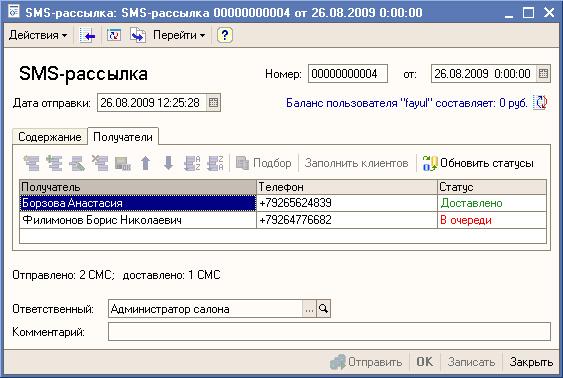
Task: Open the Перейти dropdown menu
Action: (179, 35)
